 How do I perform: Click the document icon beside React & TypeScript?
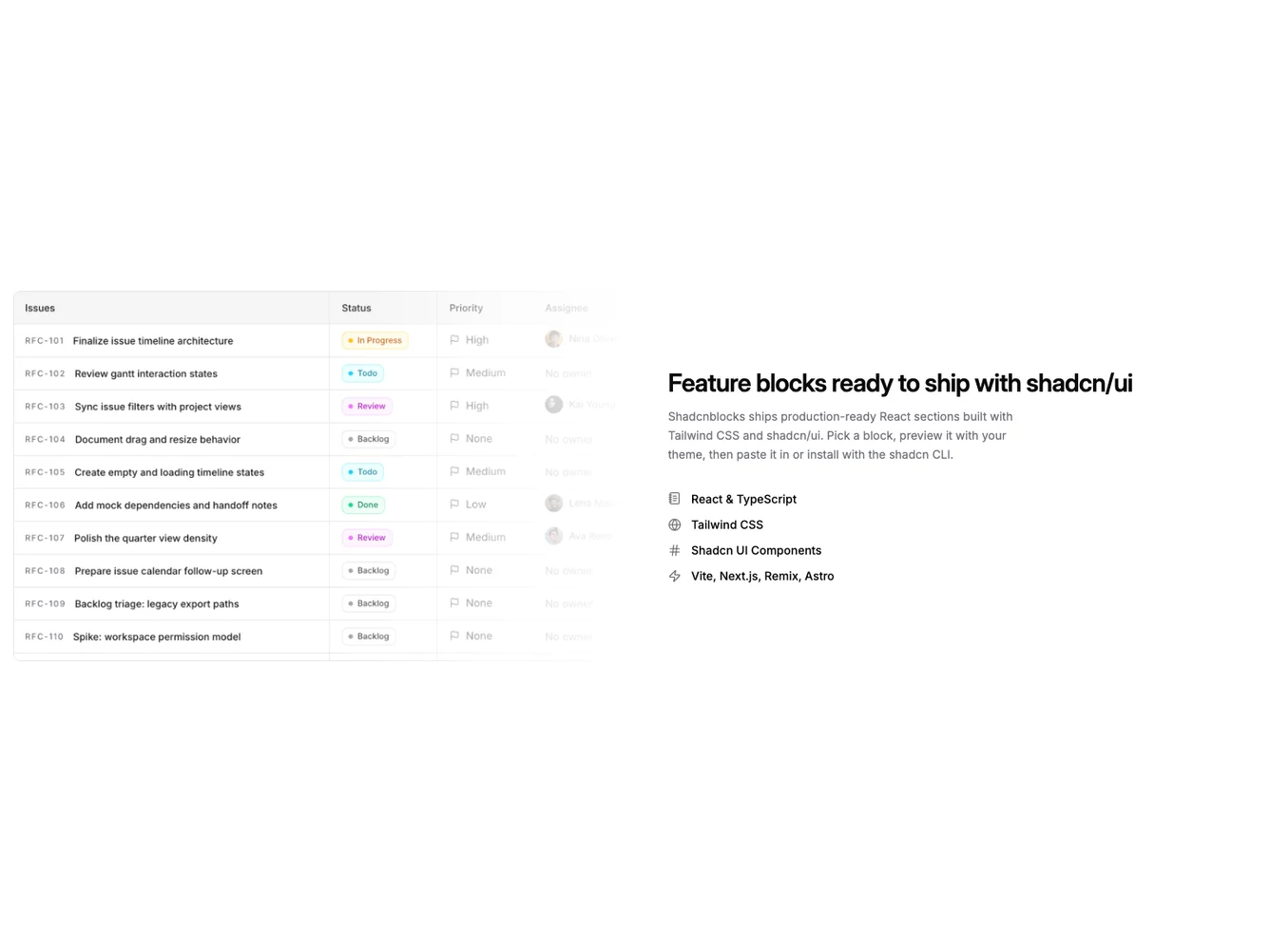[674, 499]
